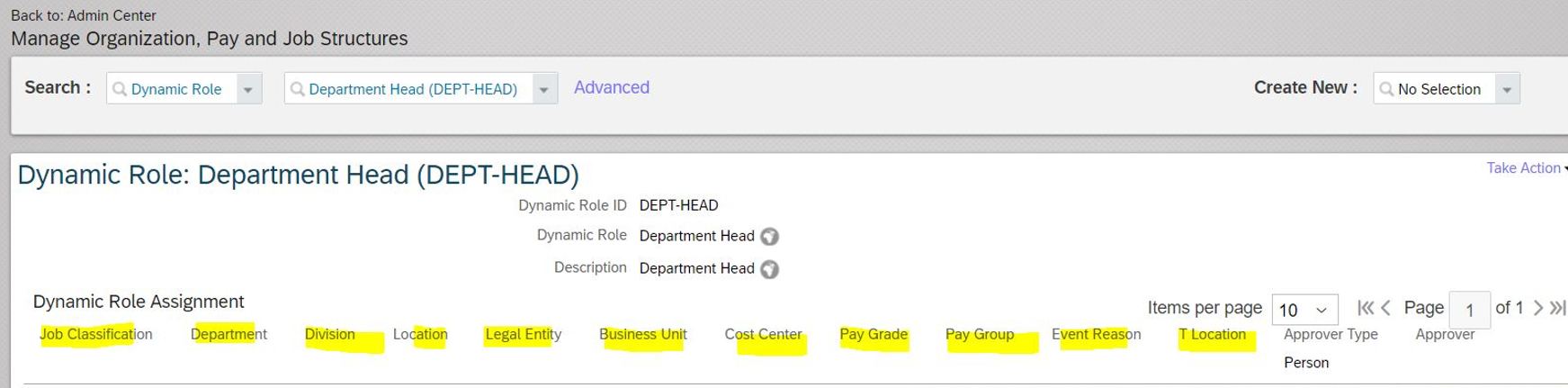Click the Approver column header

[1445, 334]
